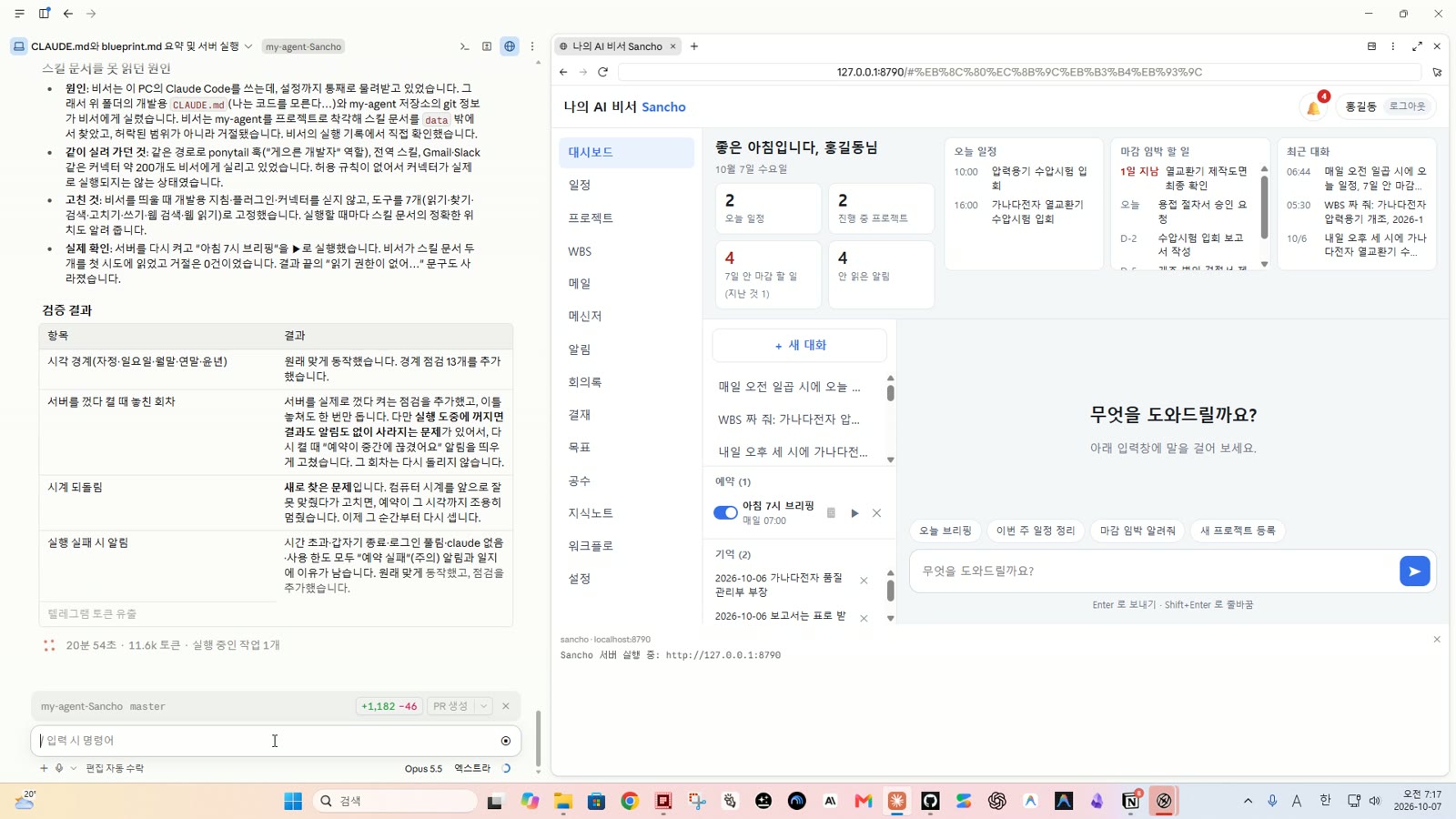This screenshot has width=1456, height=819.
Task: Focus the 무엇을 도와드릴까? message input
Action: tap(1153, 571)
